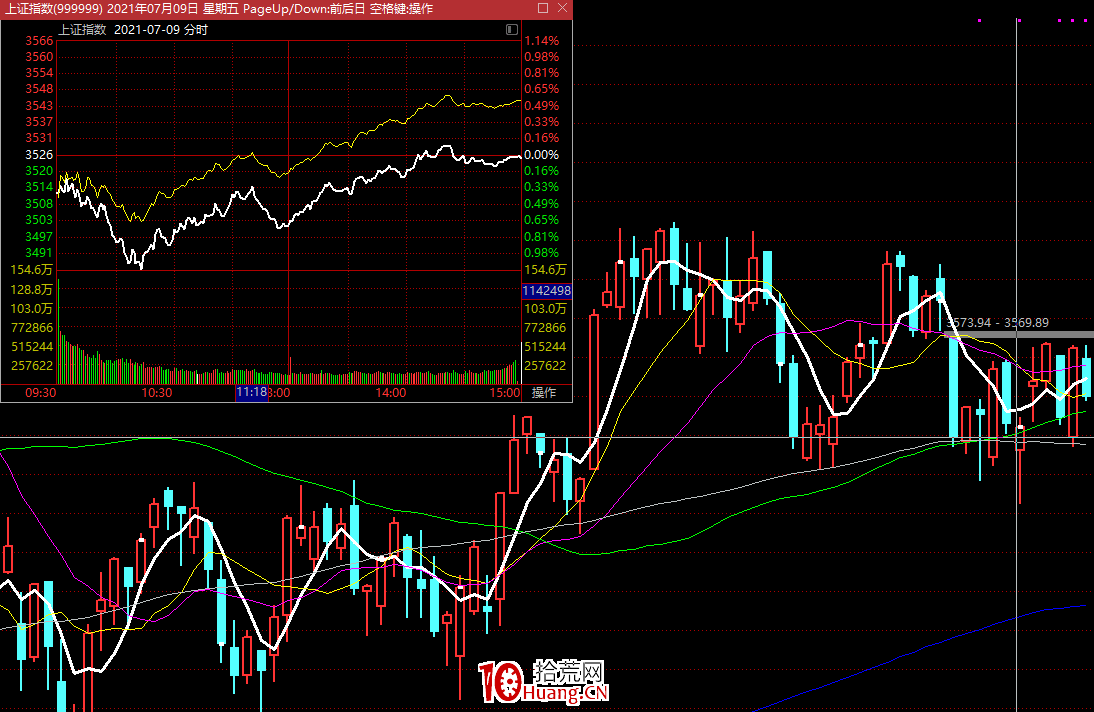Click the green price label 3508

39,203
